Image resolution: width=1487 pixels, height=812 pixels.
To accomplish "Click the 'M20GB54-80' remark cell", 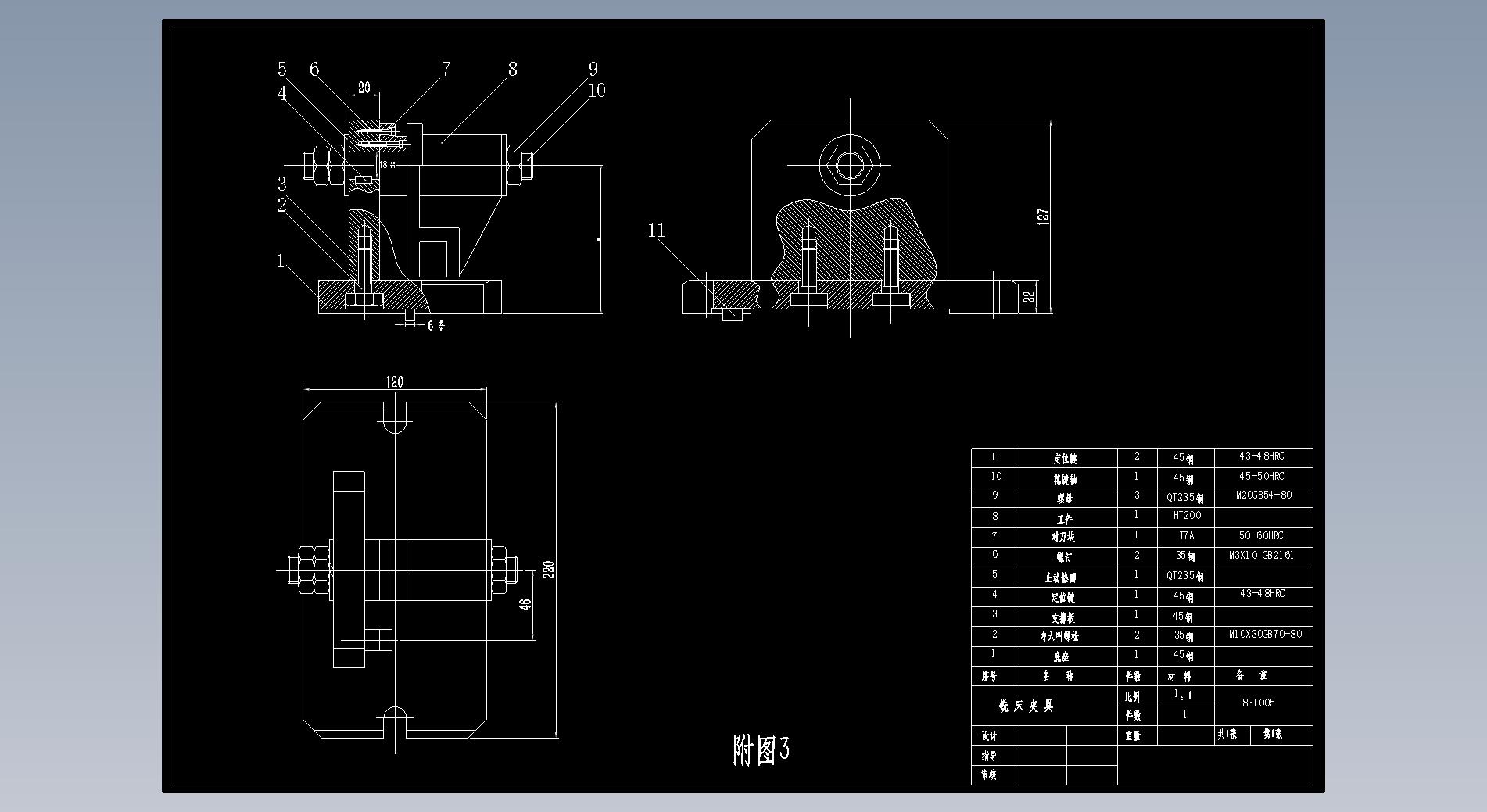I will pos(1263,495).
